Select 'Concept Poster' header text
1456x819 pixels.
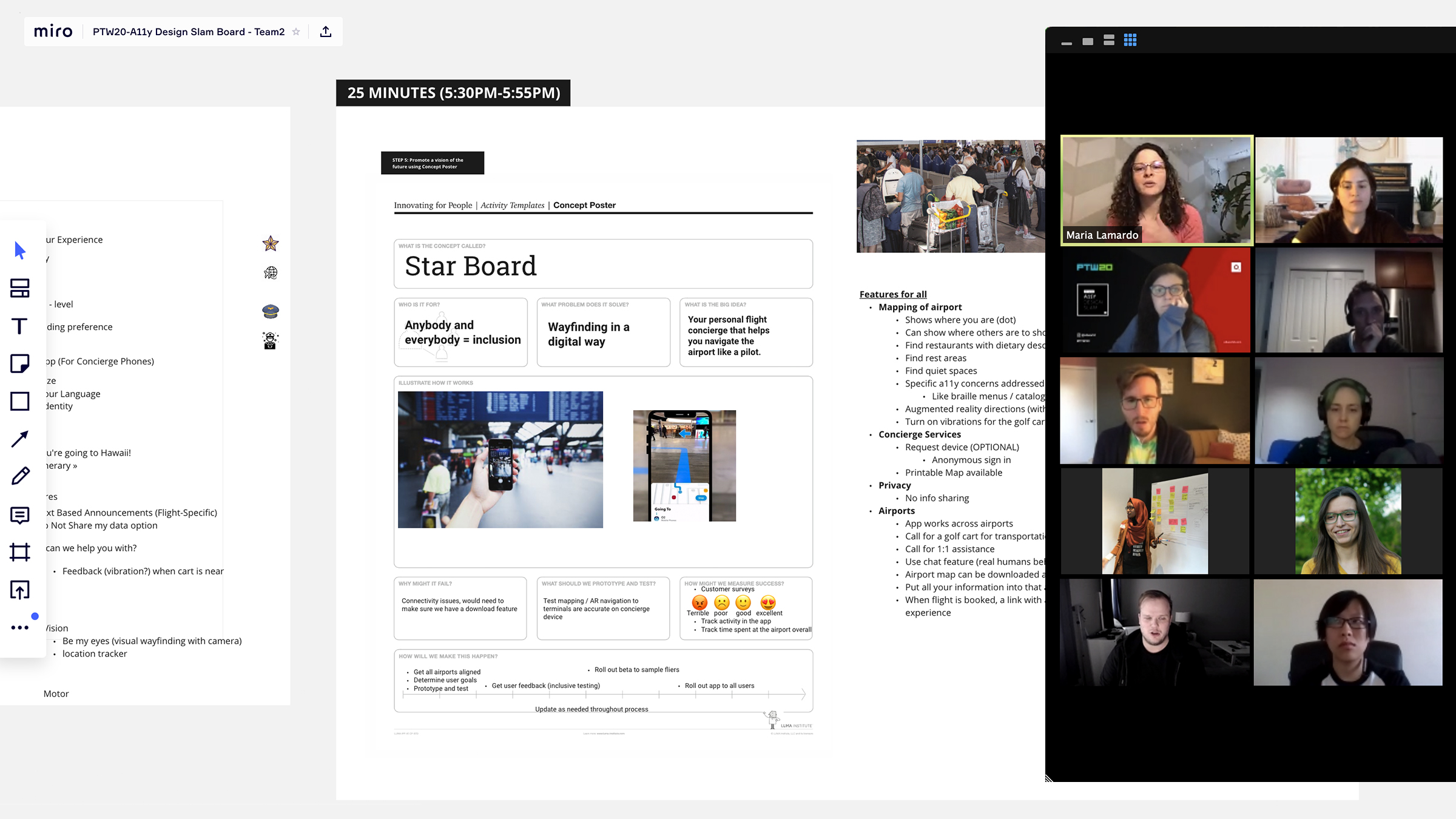click(584, 205)
